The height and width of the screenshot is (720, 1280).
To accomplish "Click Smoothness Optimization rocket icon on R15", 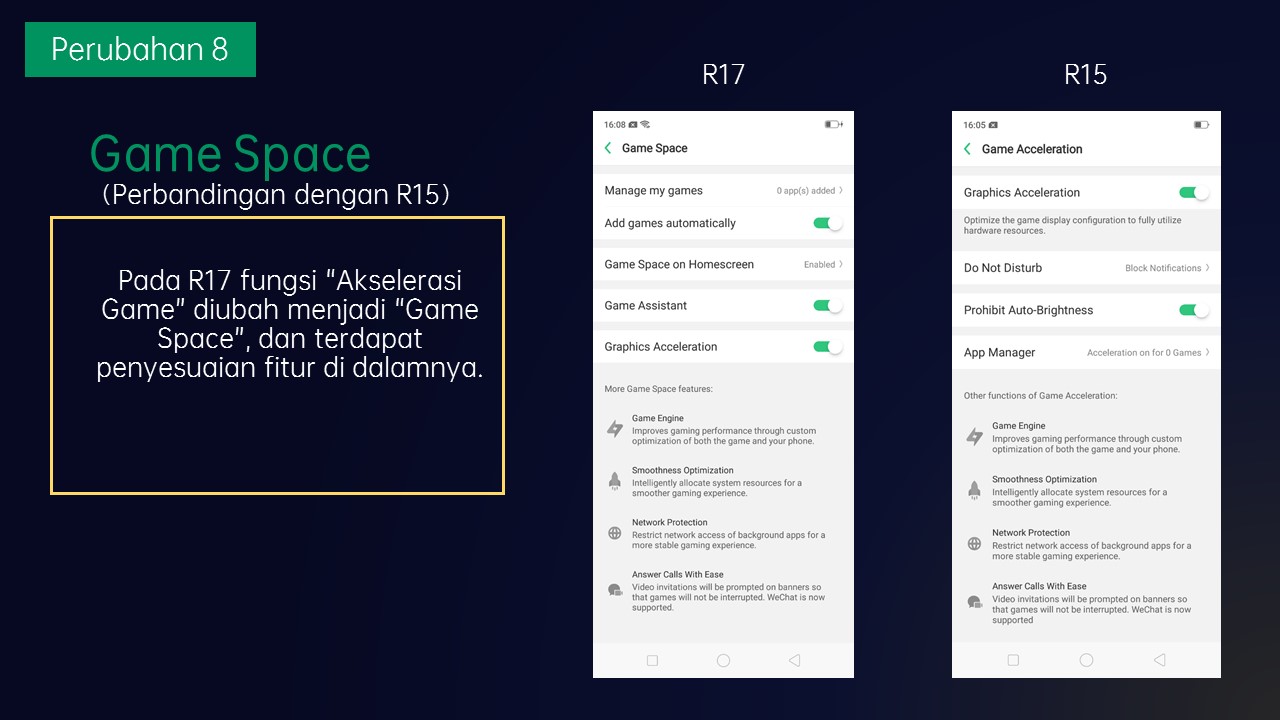I will [x=974, y=490].
